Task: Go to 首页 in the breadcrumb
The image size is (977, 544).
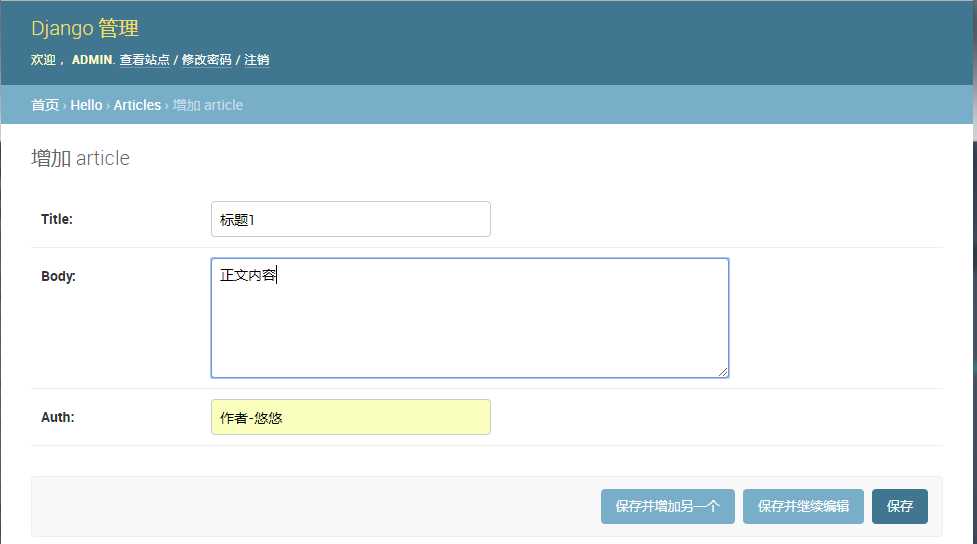Action: pos(45,105)
